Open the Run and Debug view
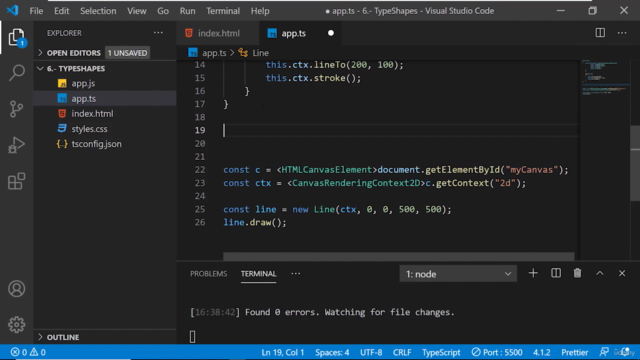The image size is (640, 360). [x=16, y=145]
